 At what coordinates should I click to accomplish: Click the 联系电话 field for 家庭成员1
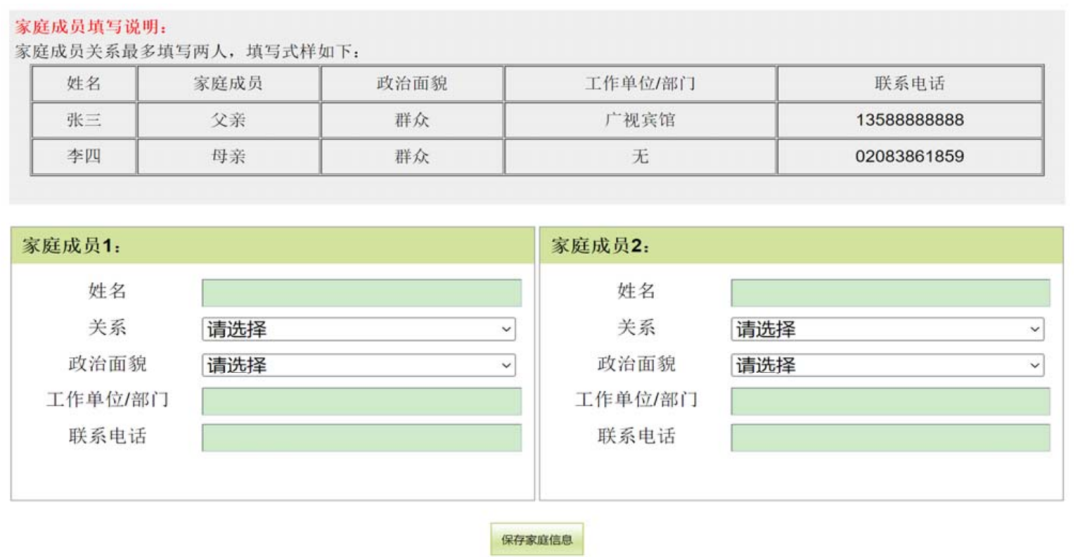(x=362, y=438)
